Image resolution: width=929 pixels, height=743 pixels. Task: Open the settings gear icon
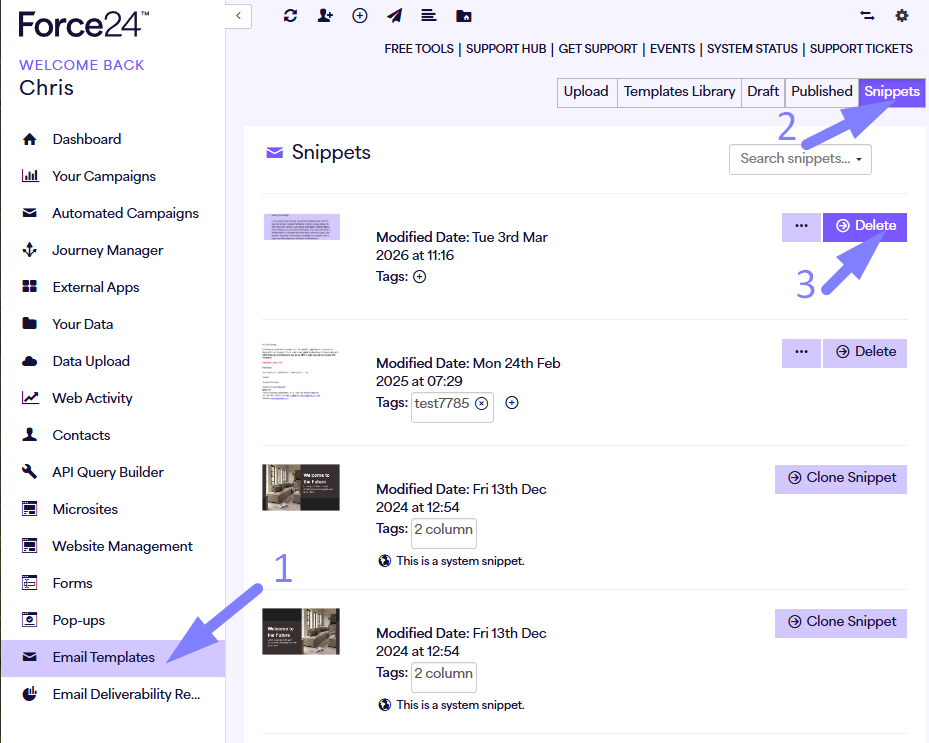coord(902,16)
